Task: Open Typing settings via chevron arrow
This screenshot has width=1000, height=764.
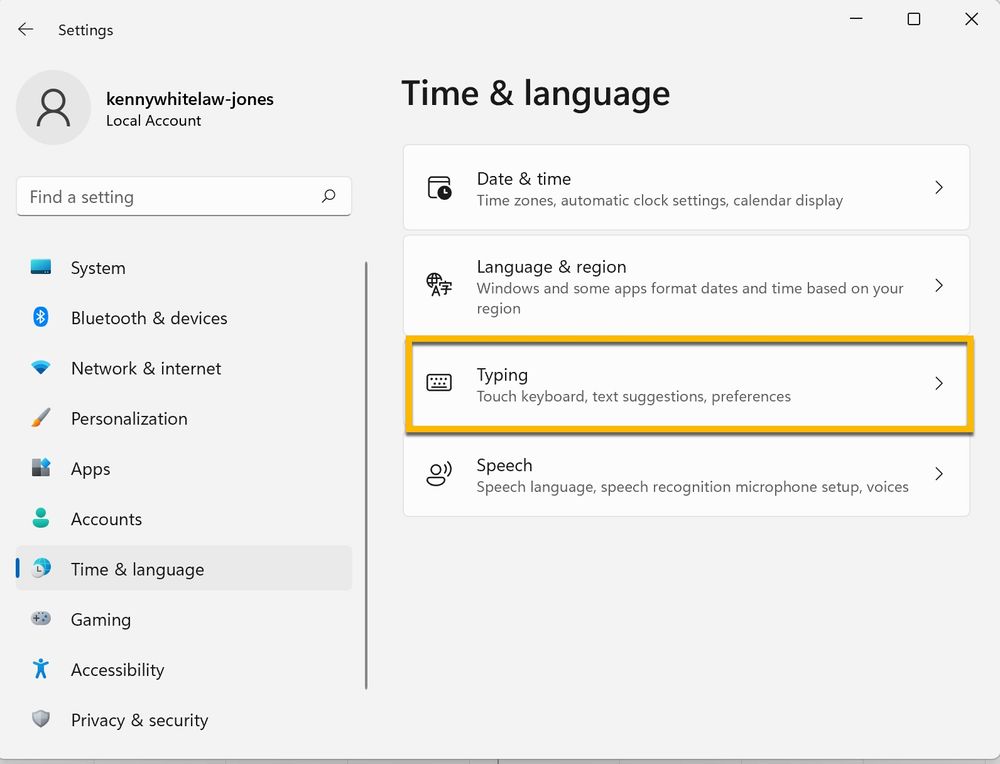Action: 938,384
